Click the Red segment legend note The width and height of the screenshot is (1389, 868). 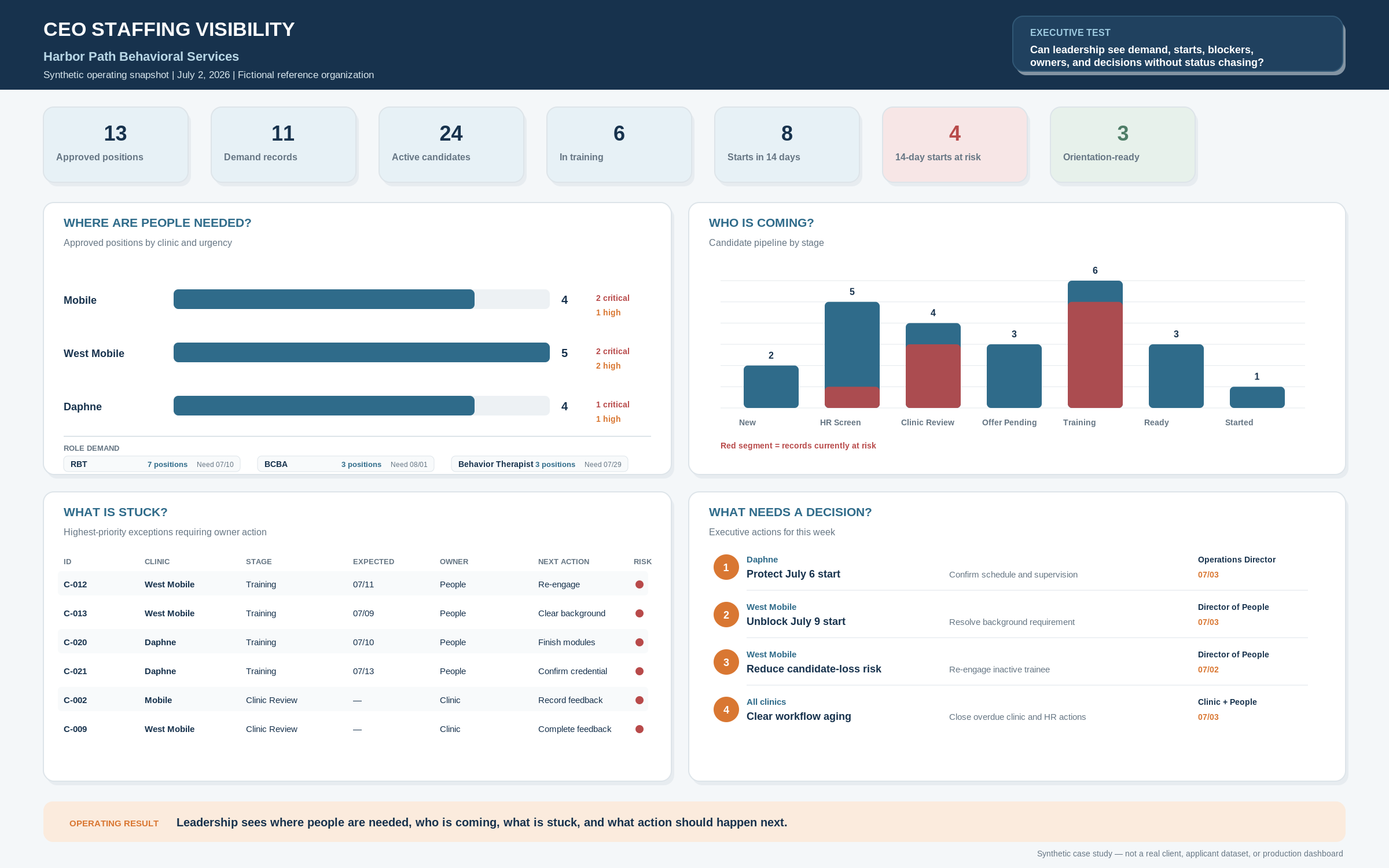coord(798,446)
